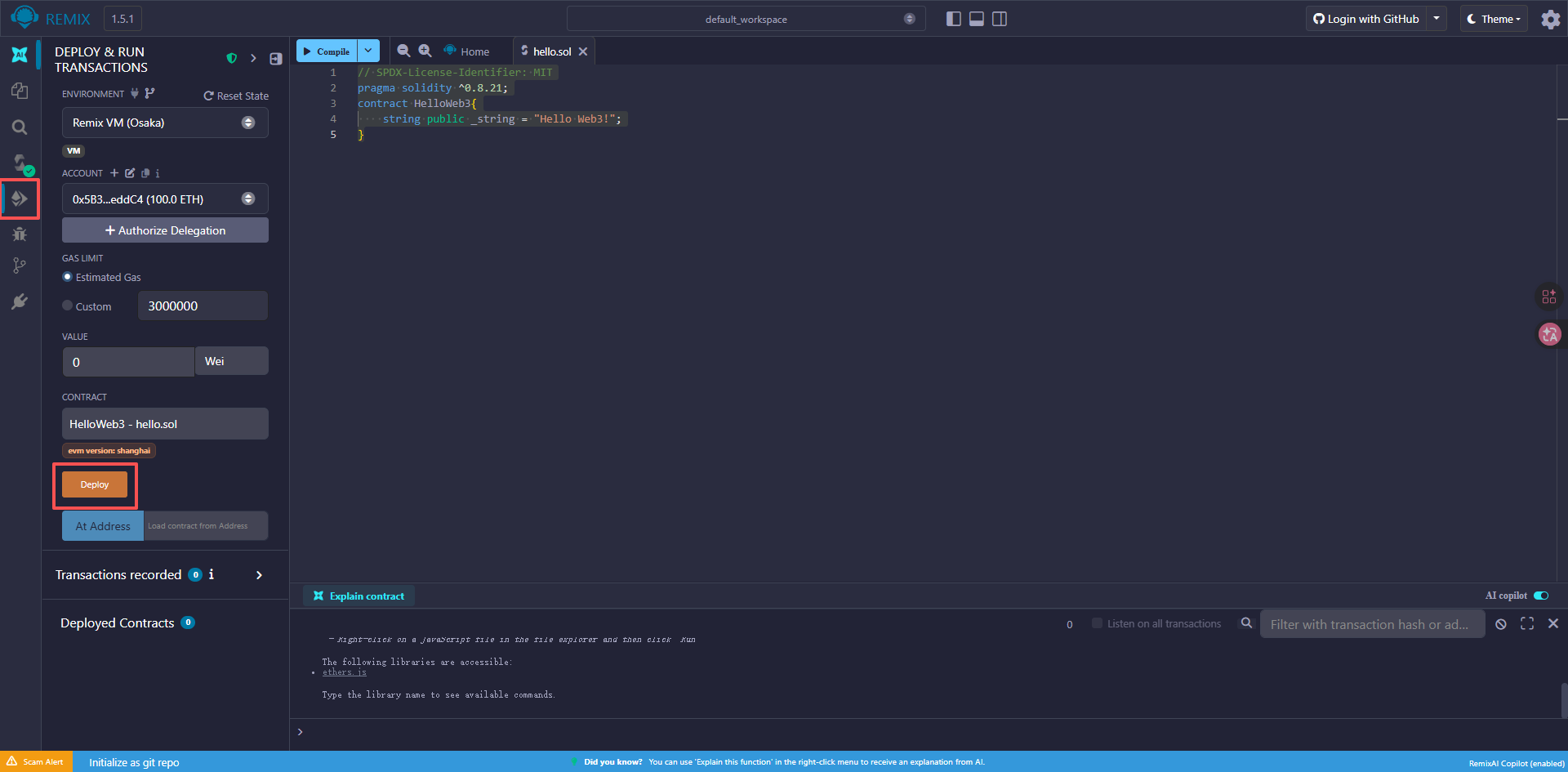Open settings with the gear icon
This screenshot has height=772, width=1568.
coord(1550,19)
